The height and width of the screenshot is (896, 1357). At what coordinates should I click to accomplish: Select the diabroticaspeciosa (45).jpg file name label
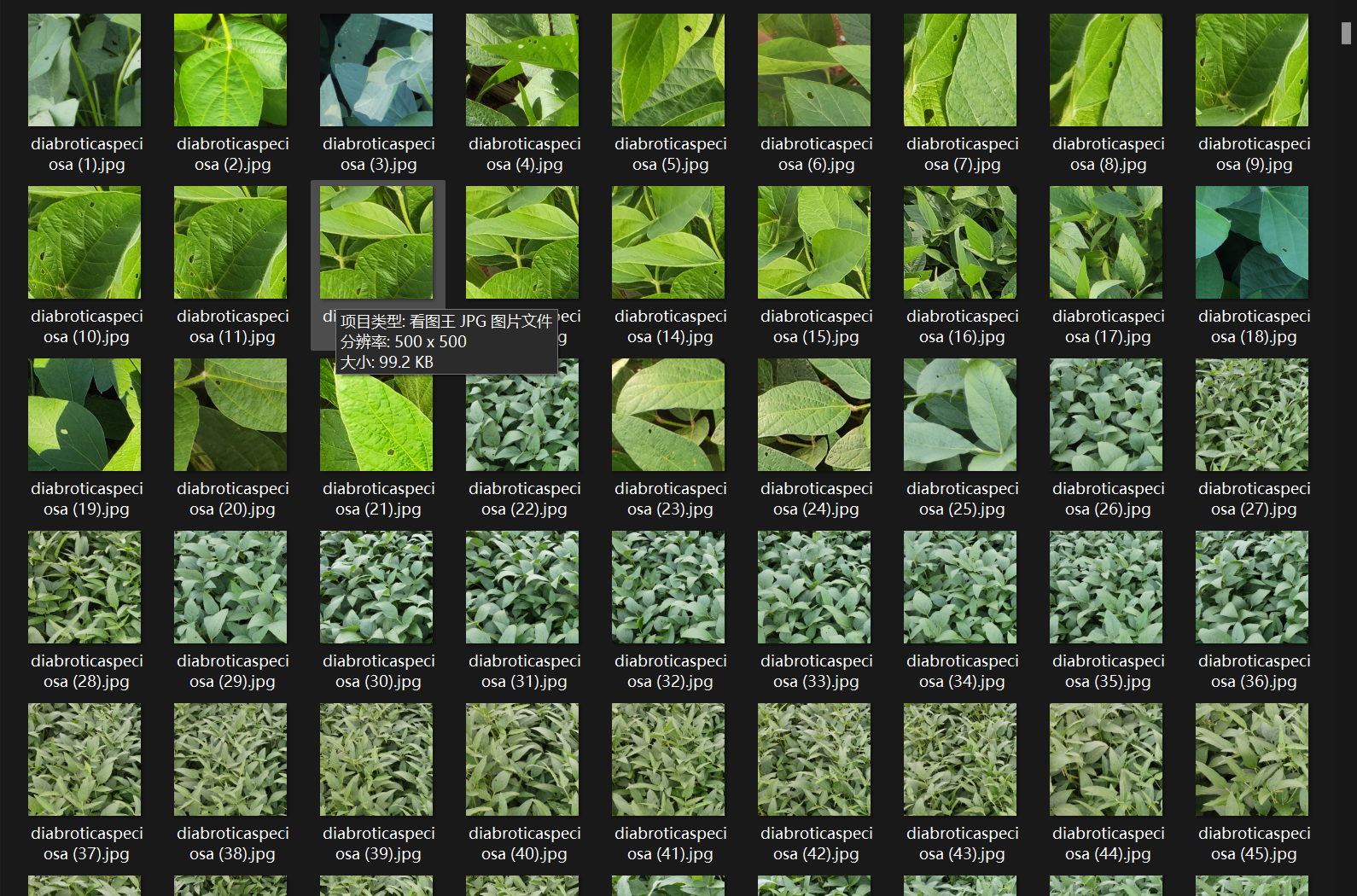(x=1254, y=843)
